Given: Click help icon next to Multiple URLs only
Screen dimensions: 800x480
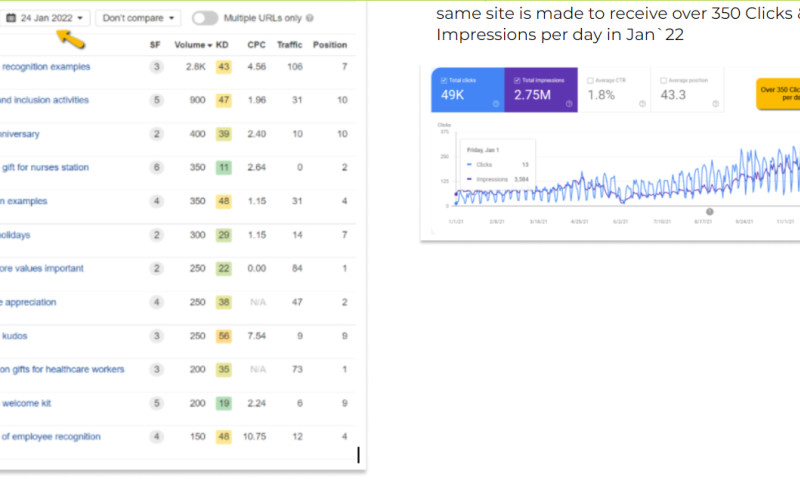Looking at the screenshot, I should pyautogui.click(x=309, y=18).
